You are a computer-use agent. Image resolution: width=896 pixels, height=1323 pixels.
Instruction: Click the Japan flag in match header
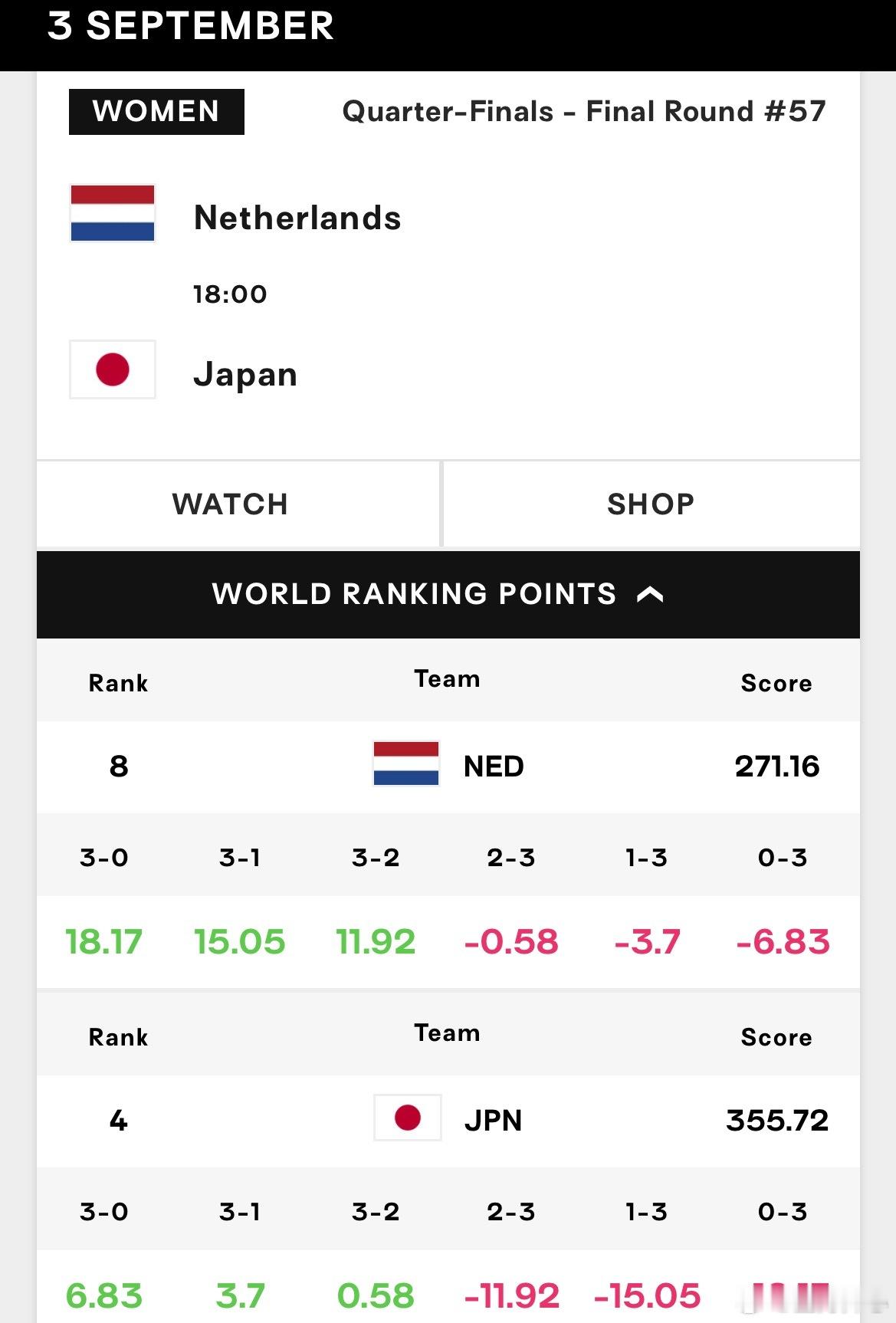tap(113, 369)
